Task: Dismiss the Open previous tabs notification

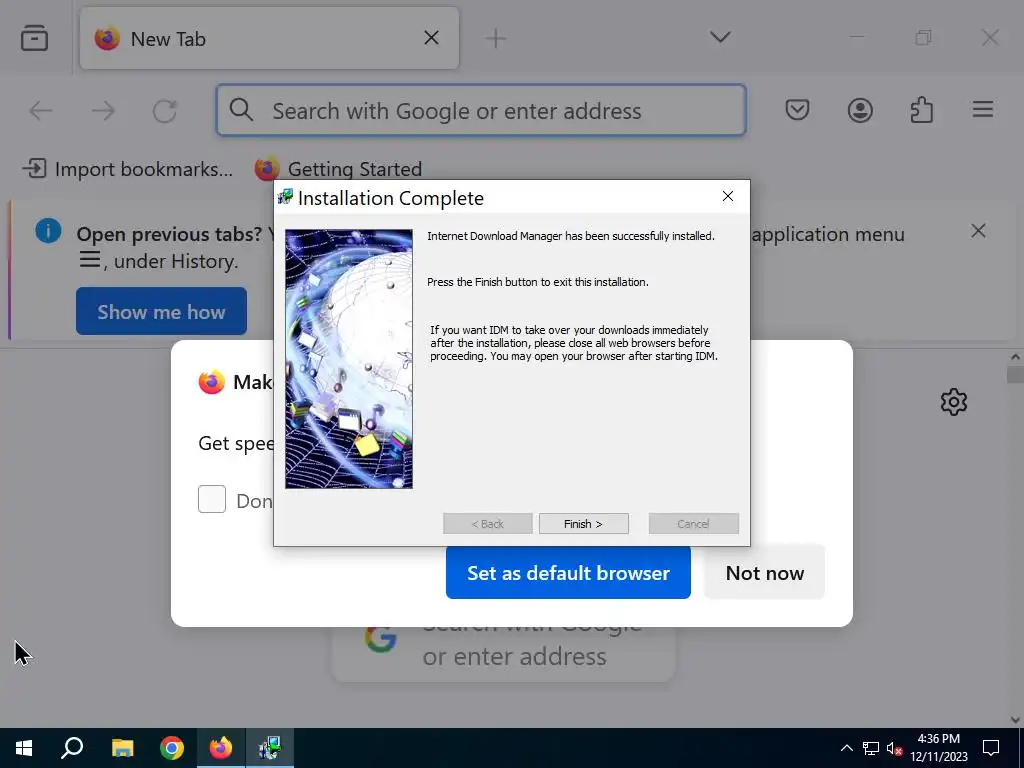Action: coord(978,231)
